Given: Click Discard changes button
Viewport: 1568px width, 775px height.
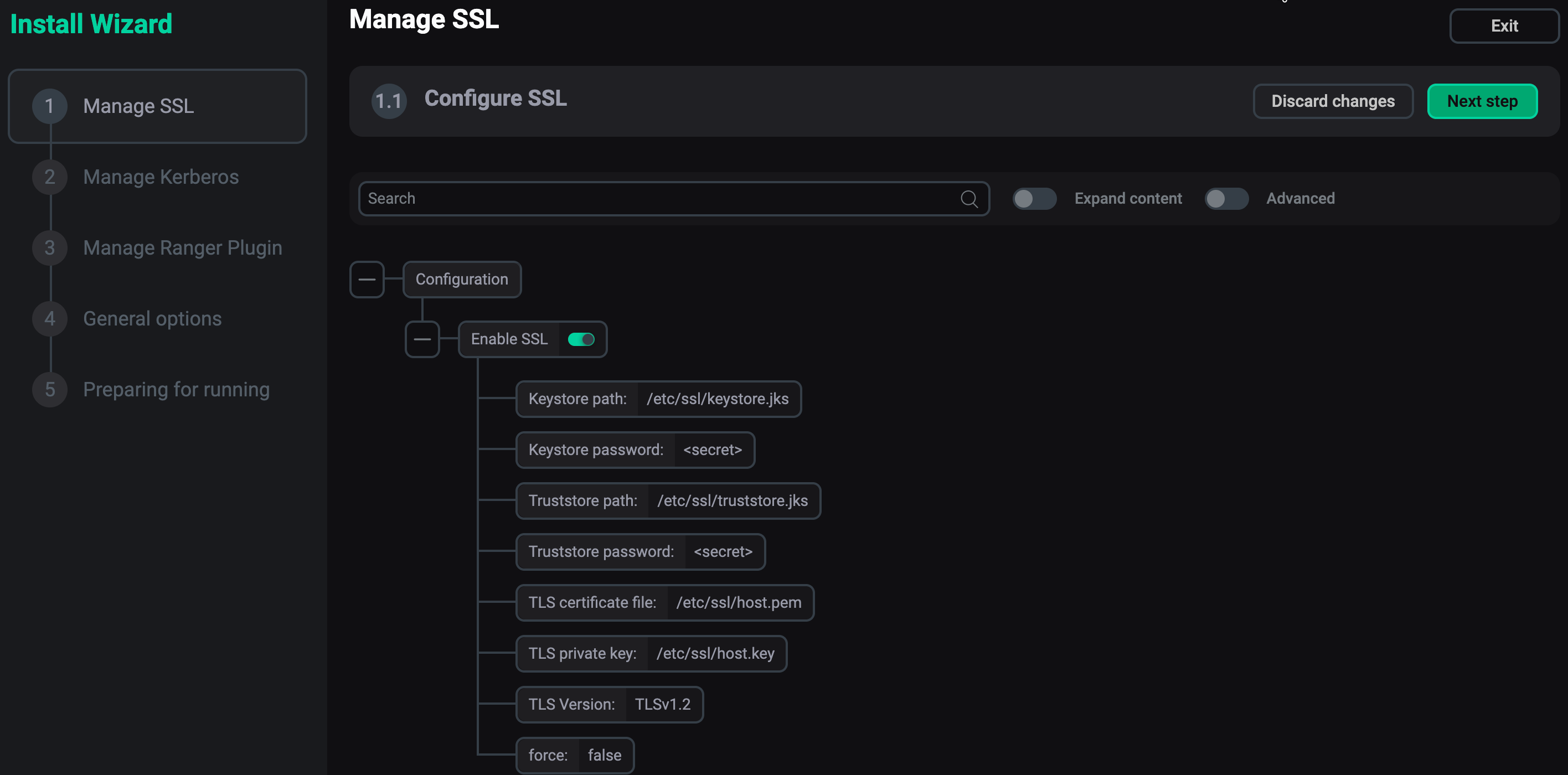Looking at the screenshot, I should click(x=1333, y=101).
